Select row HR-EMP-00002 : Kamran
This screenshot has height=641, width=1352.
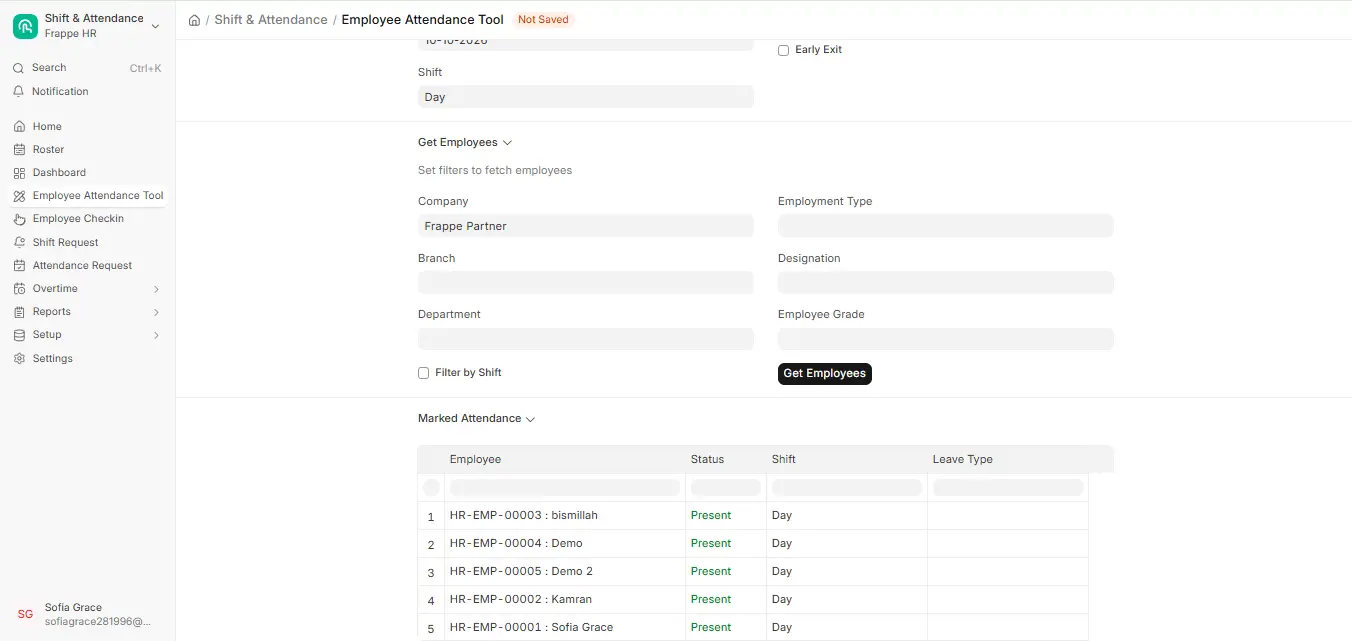(753, 600)
